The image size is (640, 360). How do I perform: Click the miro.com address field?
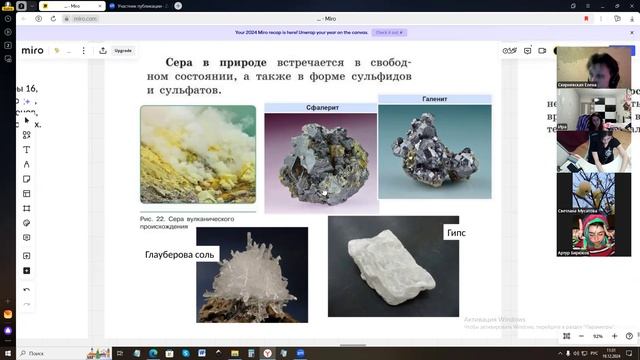[85, 19]
